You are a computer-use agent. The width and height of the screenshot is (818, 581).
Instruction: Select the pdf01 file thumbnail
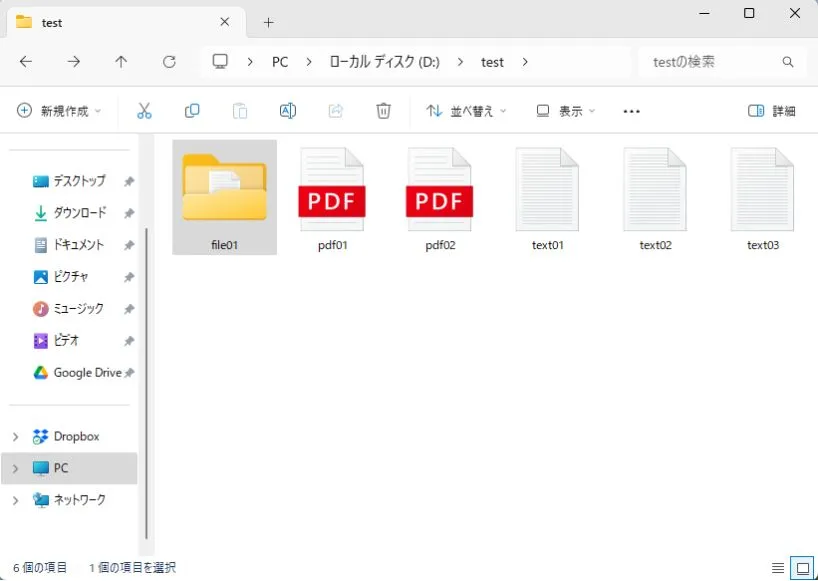332,196
